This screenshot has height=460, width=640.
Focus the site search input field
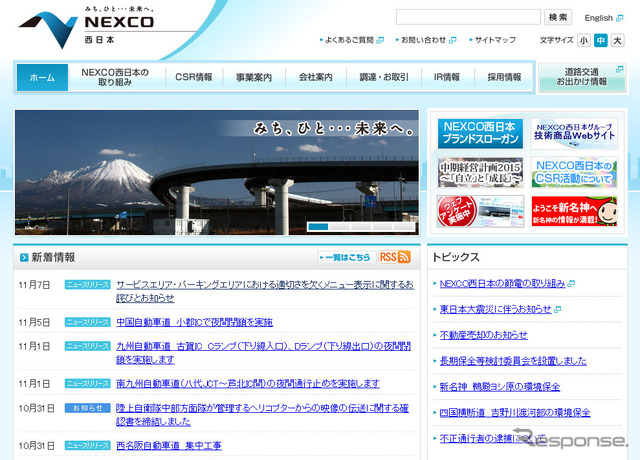coord(468,17)
